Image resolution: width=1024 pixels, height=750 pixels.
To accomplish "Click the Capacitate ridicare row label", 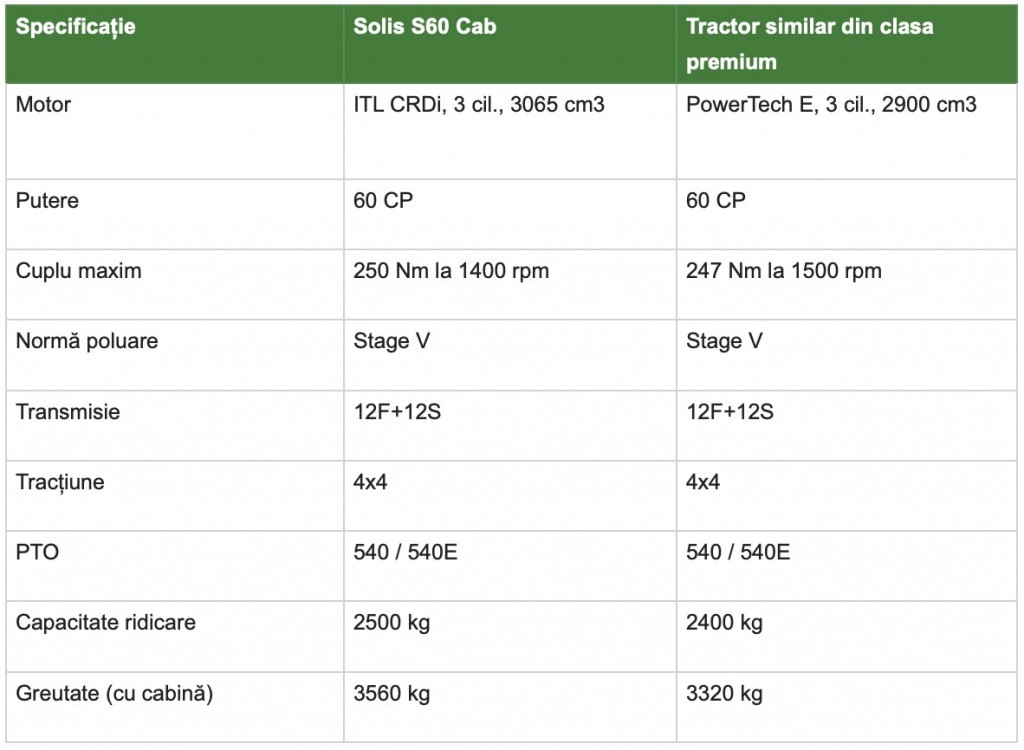I will (x=106, y=622).
